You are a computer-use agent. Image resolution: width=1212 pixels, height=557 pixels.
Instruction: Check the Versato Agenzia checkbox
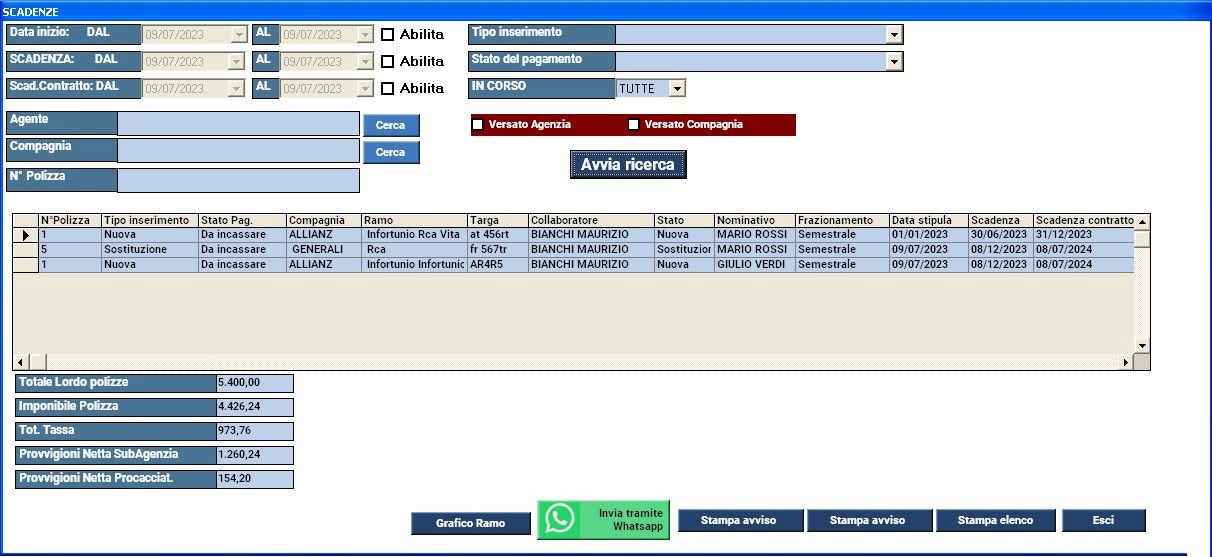tap(478, 125)
